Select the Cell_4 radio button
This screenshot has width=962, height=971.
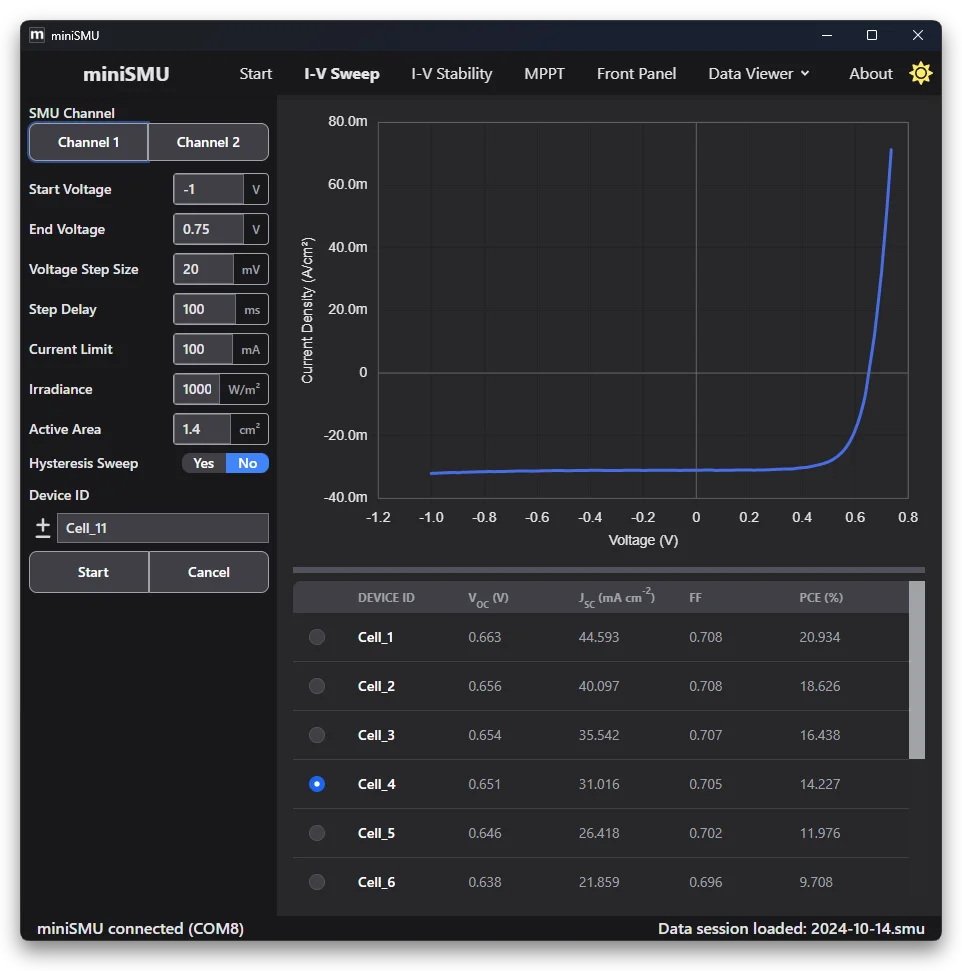pyautogui.click(x=317, y=784)
